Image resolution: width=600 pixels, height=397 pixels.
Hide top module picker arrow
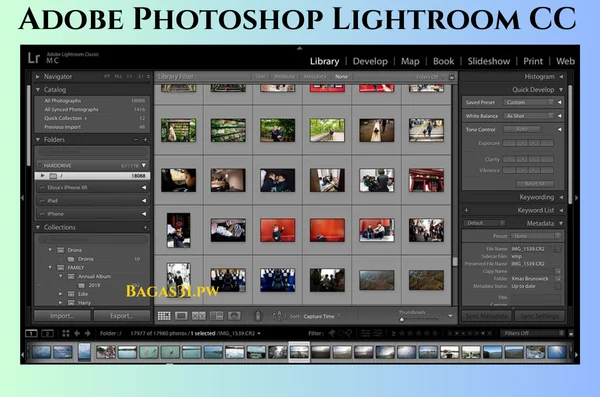(300, 48)
